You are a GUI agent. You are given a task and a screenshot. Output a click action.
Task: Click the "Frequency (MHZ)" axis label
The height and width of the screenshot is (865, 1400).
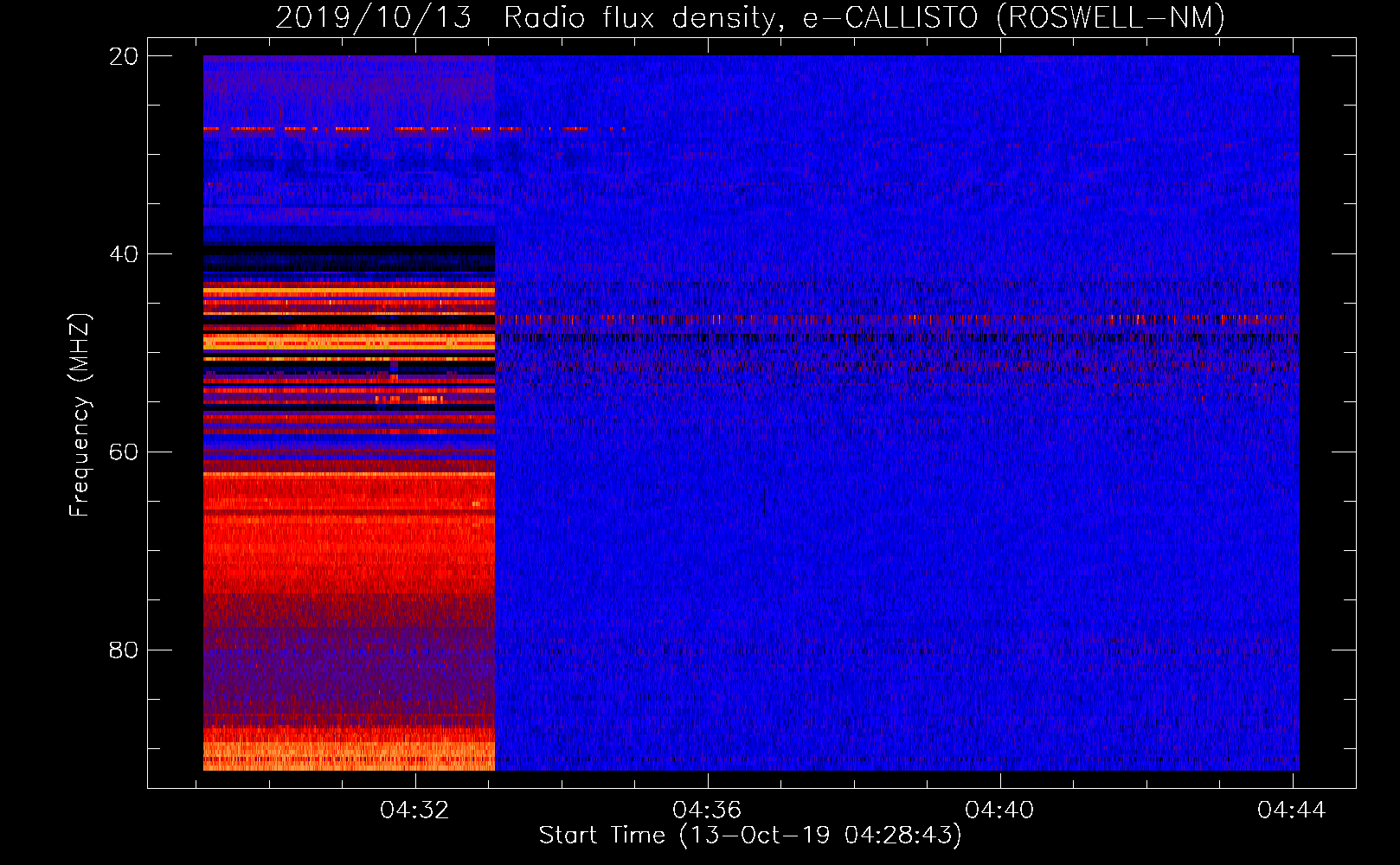(80, 414)
